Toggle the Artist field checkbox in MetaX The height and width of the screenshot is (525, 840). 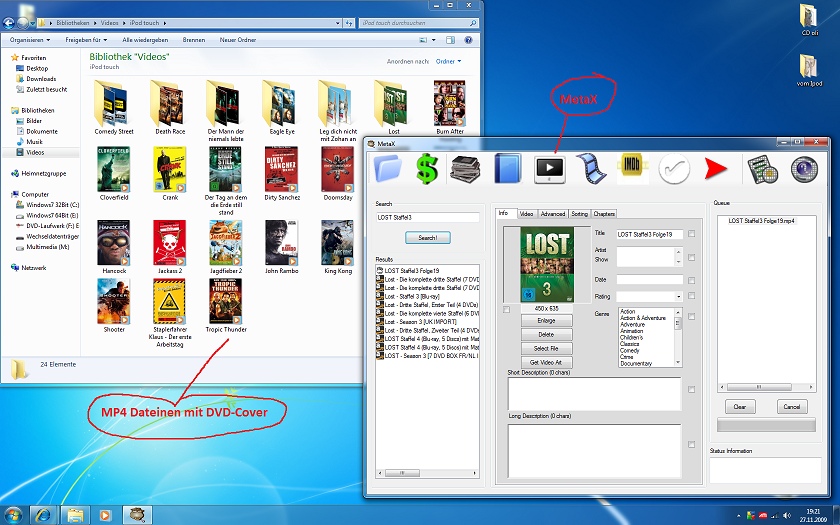[x=692, y=258]
